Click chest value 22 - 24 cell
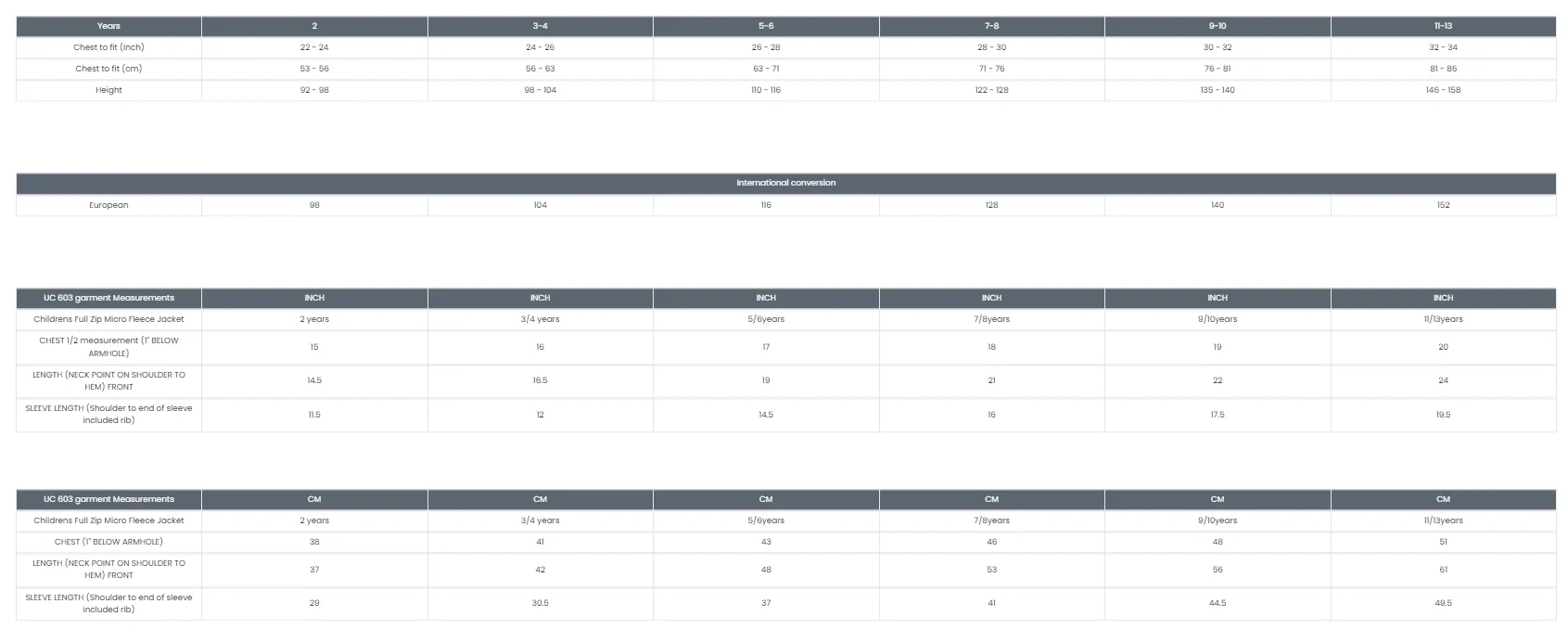Screen dimensions: 1568x642 click(x=314, y=47)
